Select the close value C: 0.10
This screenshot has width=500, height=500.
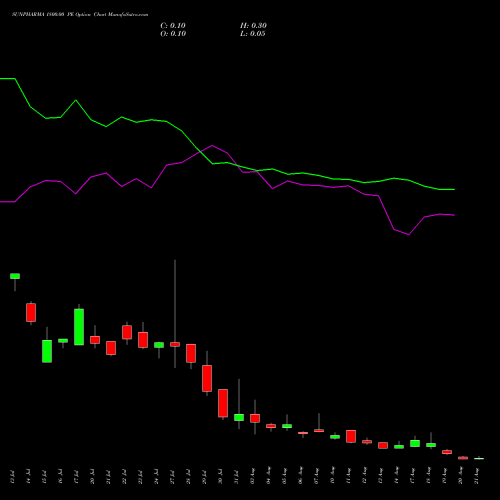(173, 26)
